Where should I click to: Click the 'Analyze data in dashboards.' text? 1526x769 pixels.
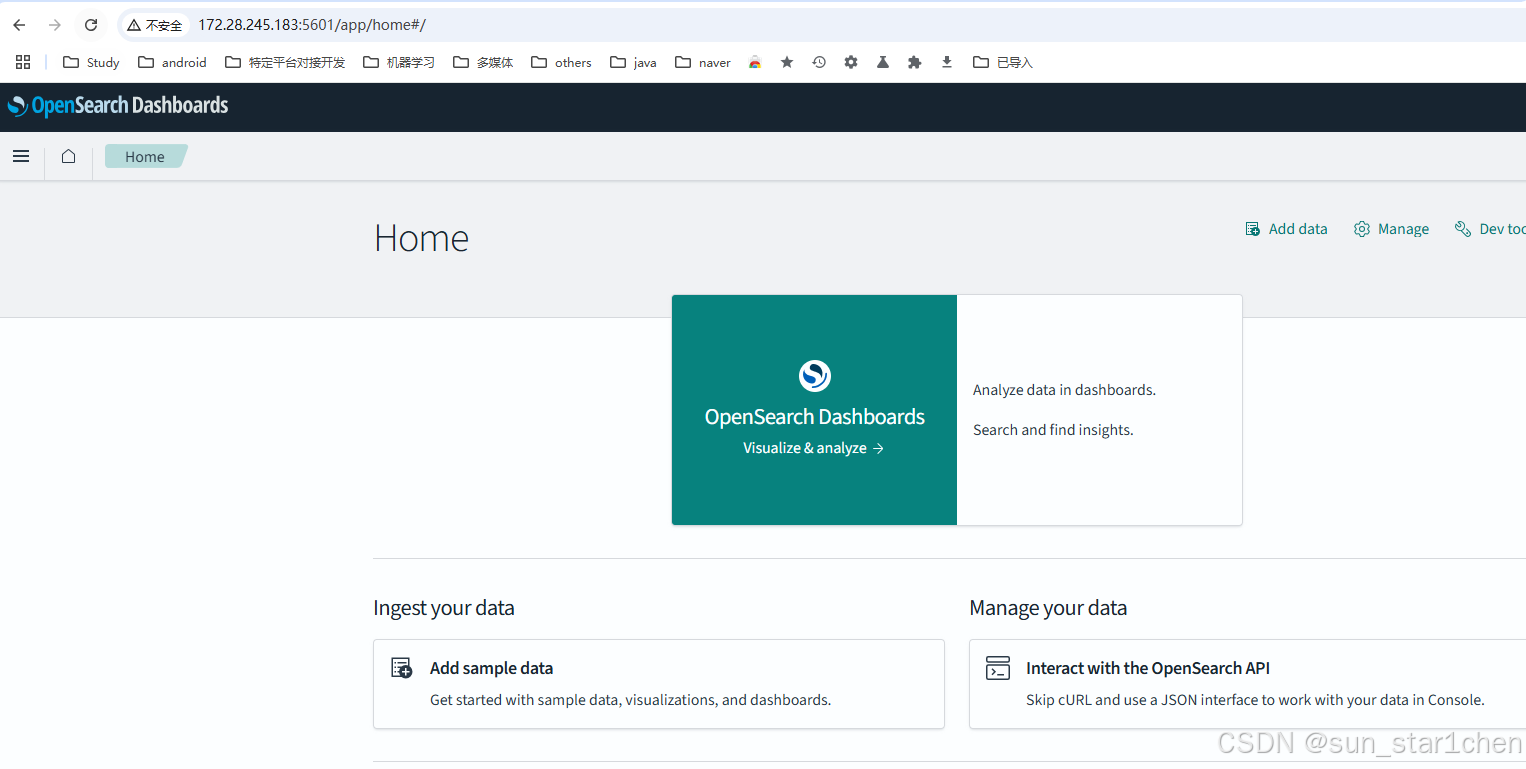(x=1064, y=390)
